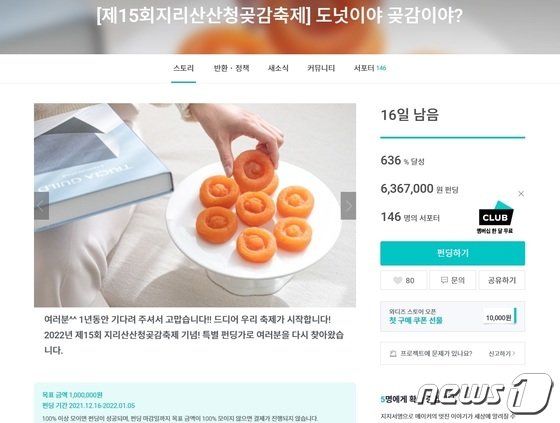The width and height of the screenshot is (560, 423).
Task: Go to next image with right arrow
Action: [348, 206]
